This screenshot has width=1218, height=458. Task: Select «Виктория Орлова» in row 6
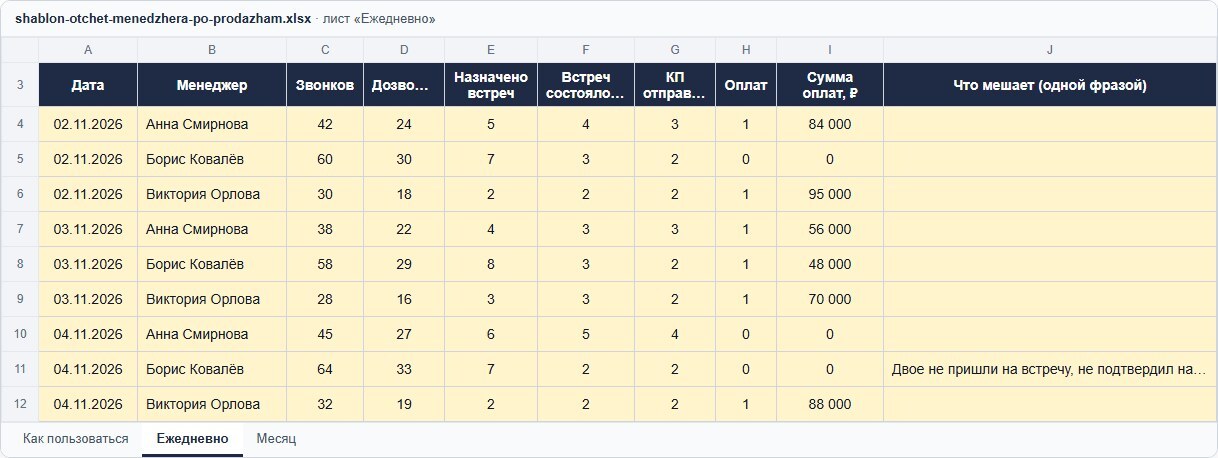coord(212,194)
